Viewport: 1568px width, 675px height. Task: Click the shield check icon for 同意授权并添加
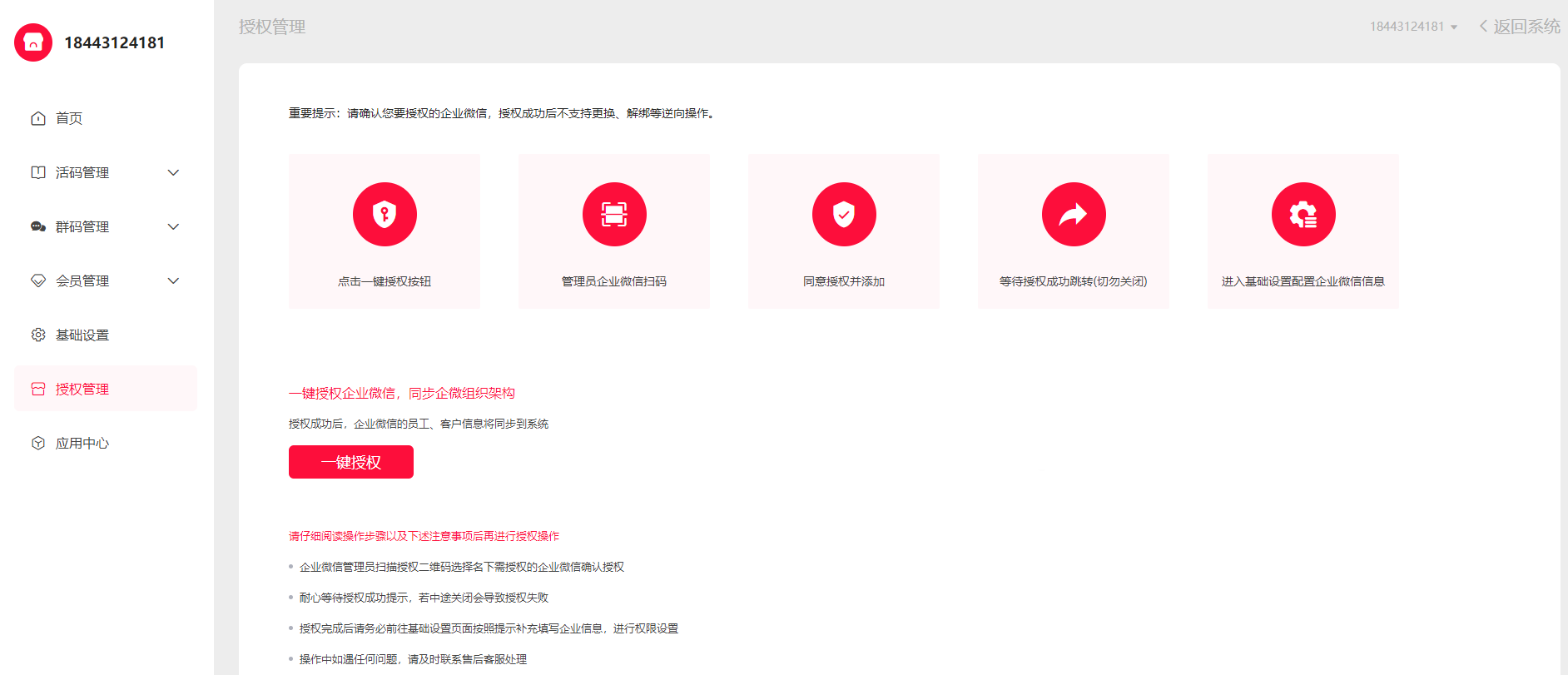(844, 214)
